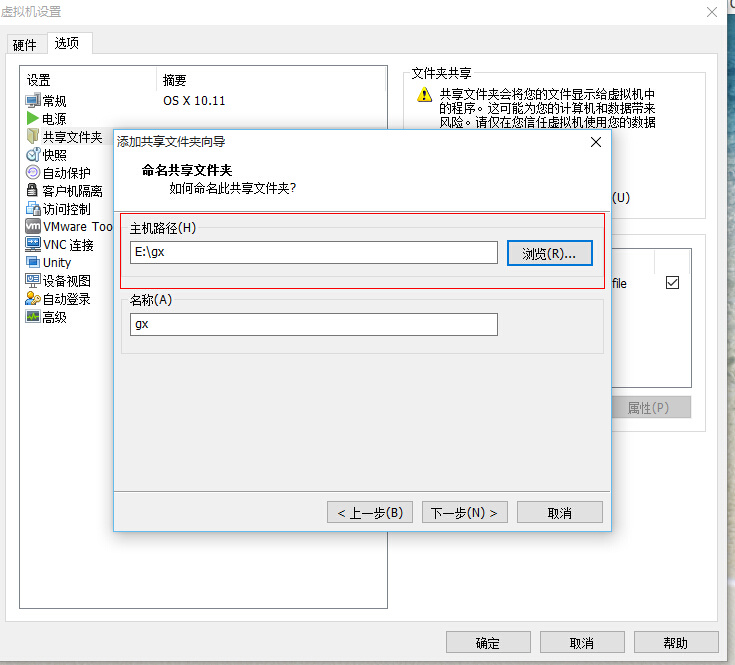Open 帮助 in the VM settings window
The image size is (735, 665).
tap(676, 643)
